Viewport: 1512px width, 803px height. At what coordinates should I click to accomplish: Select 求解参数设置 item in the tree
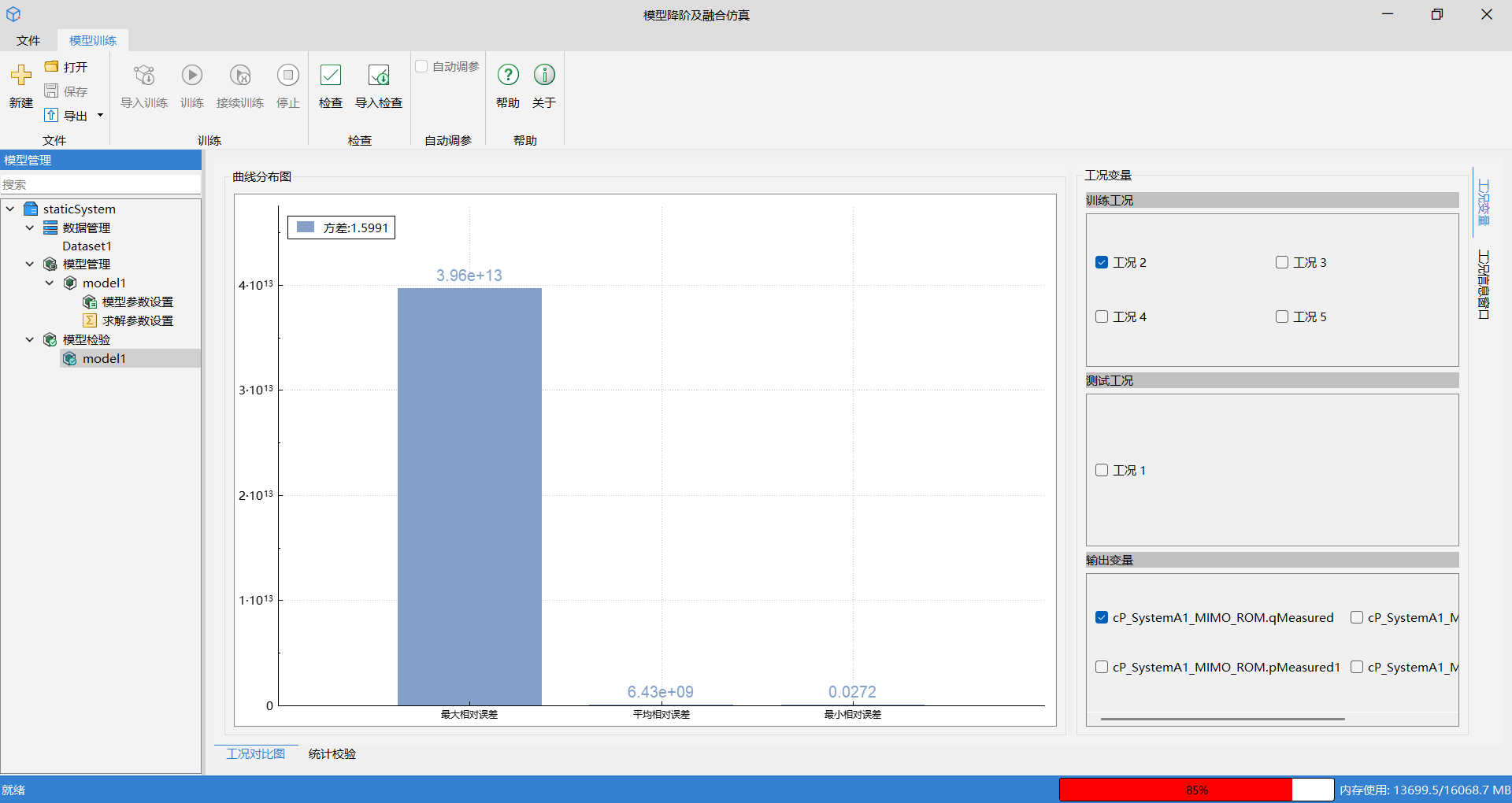pyautogui.click(x=137, y=320)
